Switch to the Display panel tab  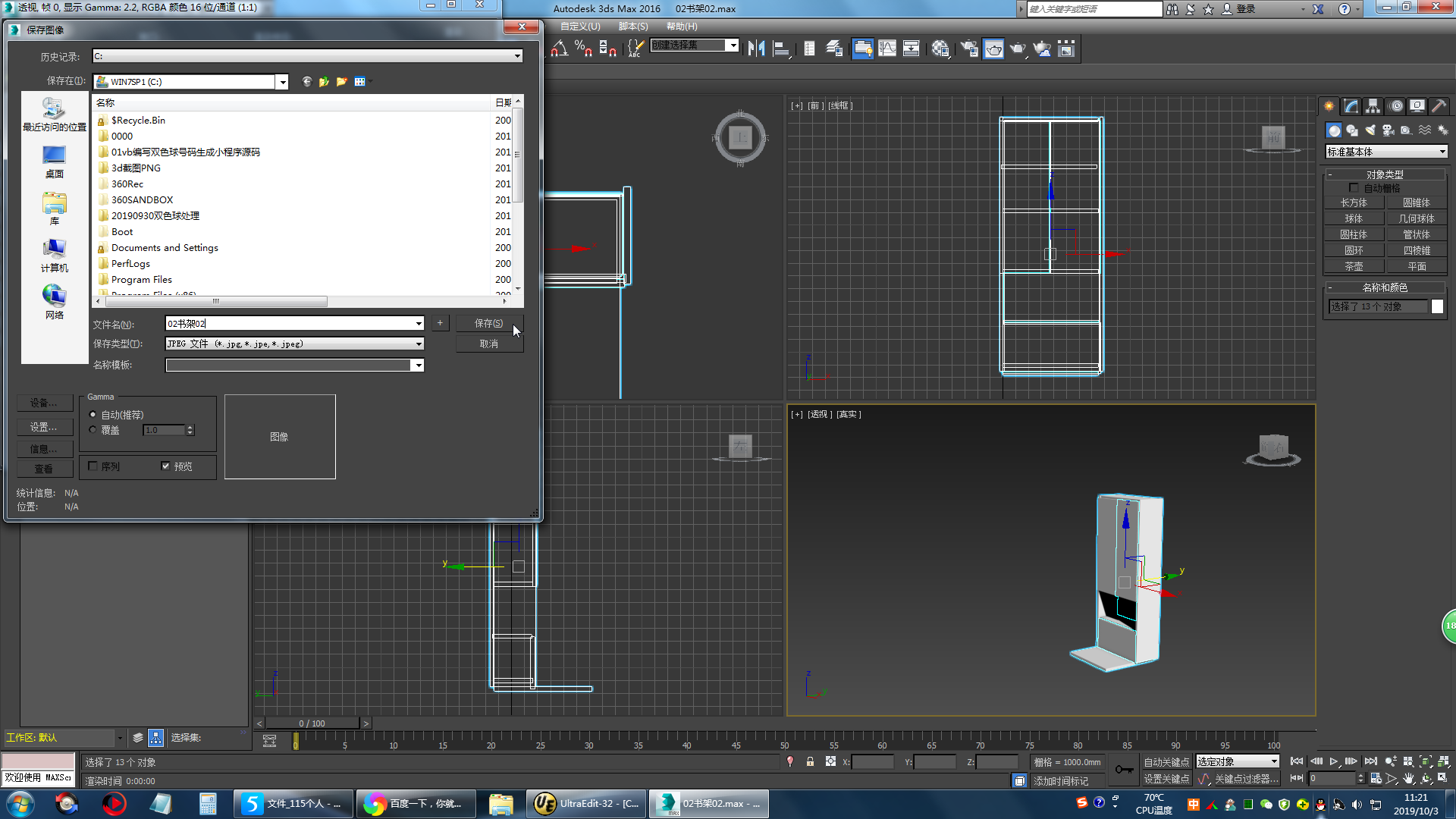tap(1417, 106)
